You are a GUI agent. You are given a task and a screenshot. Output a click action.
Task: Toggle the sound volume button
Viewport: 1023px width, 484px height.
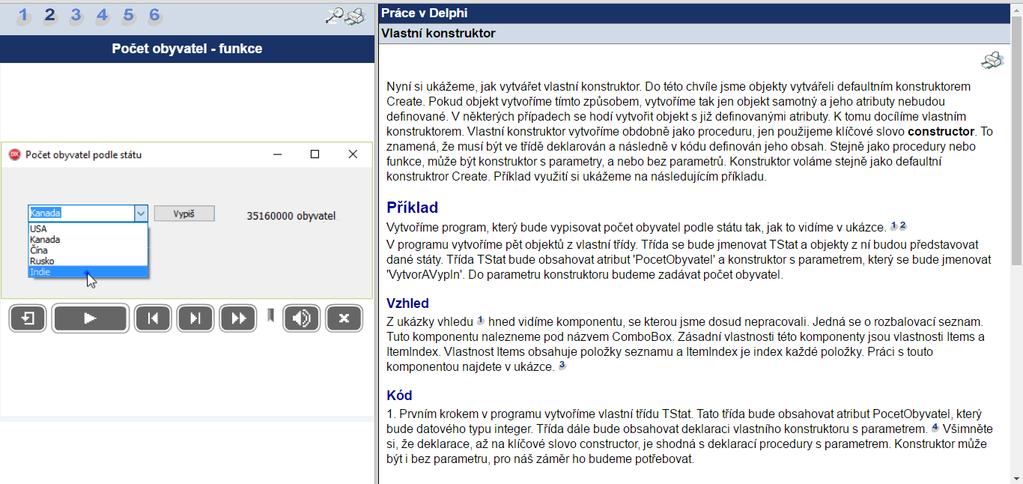coord(301,318)
